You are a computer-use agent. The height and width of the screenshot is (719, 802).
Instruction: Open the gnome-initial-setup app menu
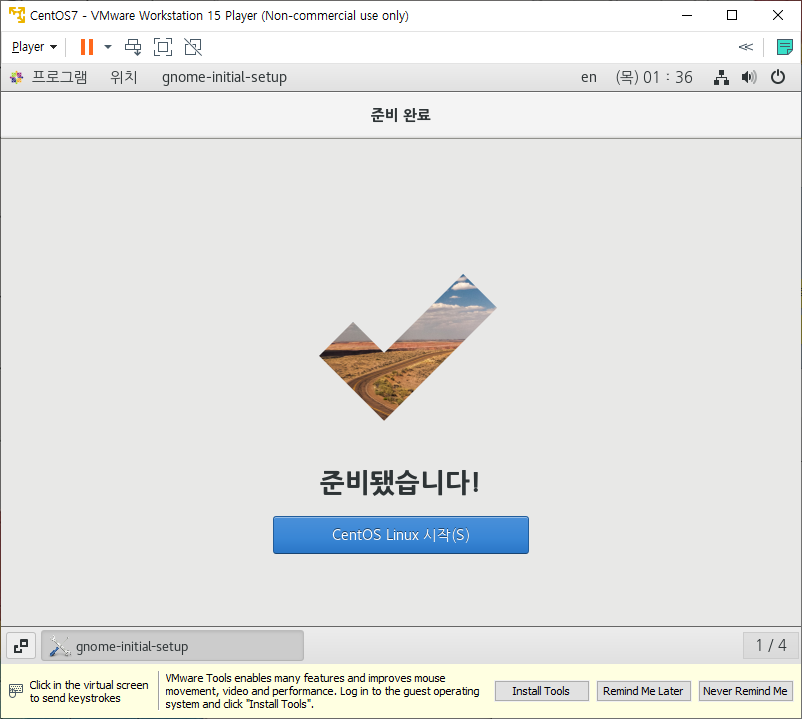click(224, 77)
